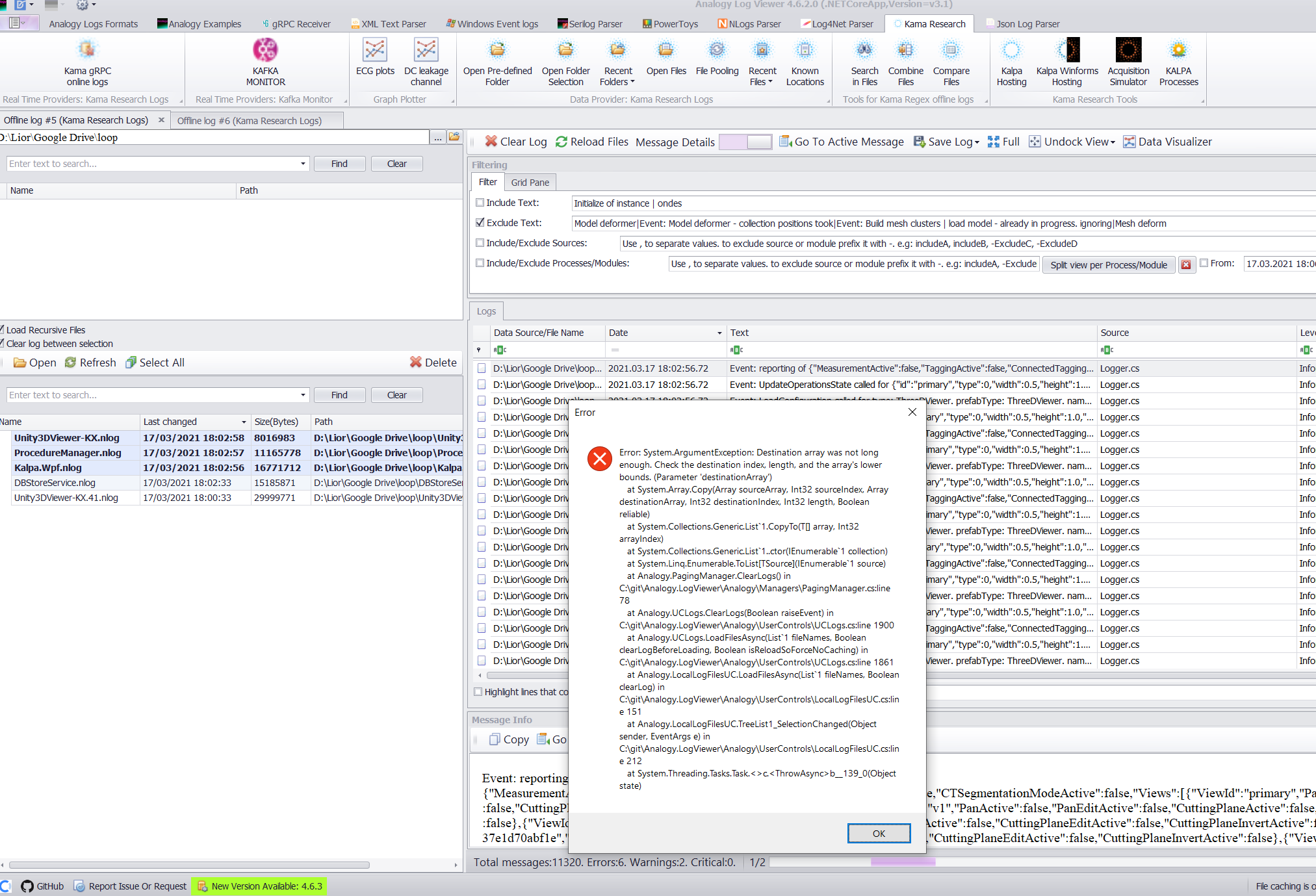This screenshot has width=1316, height=896.
Task: Enable the Include Text filter checkbox
Action: coord(480,203)
